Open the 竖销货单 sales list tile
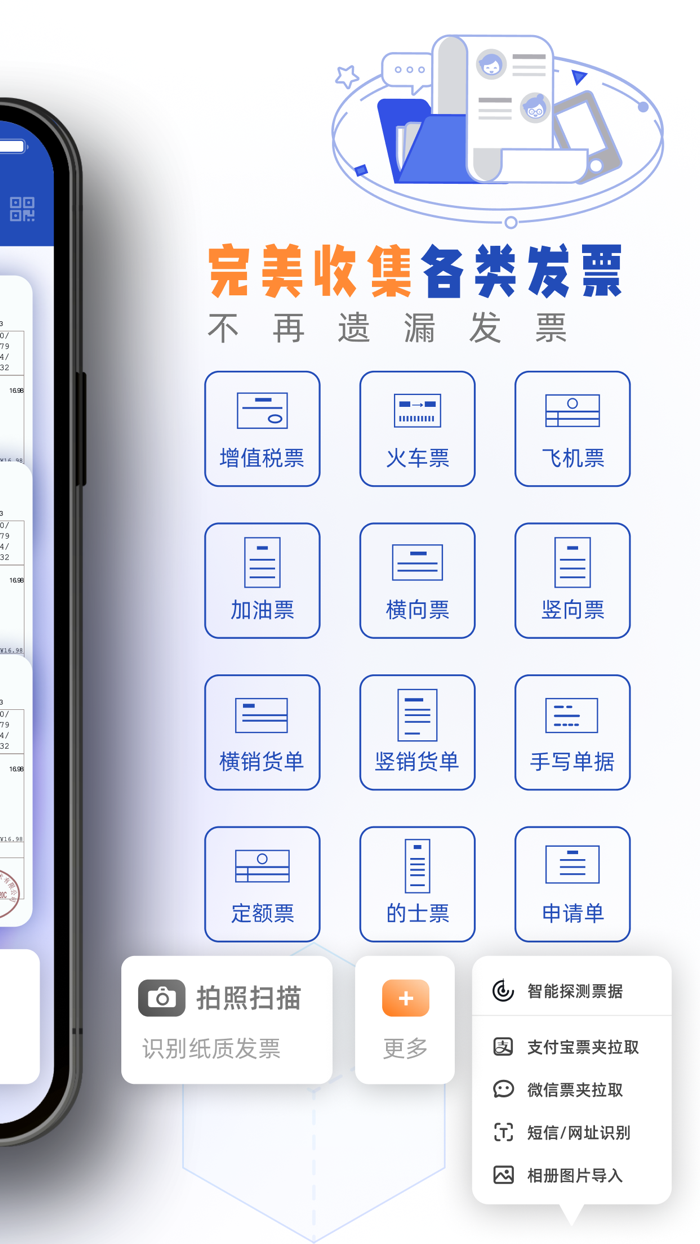The height and width of the screenshot is (1244, 700). (x=417, y=733)
